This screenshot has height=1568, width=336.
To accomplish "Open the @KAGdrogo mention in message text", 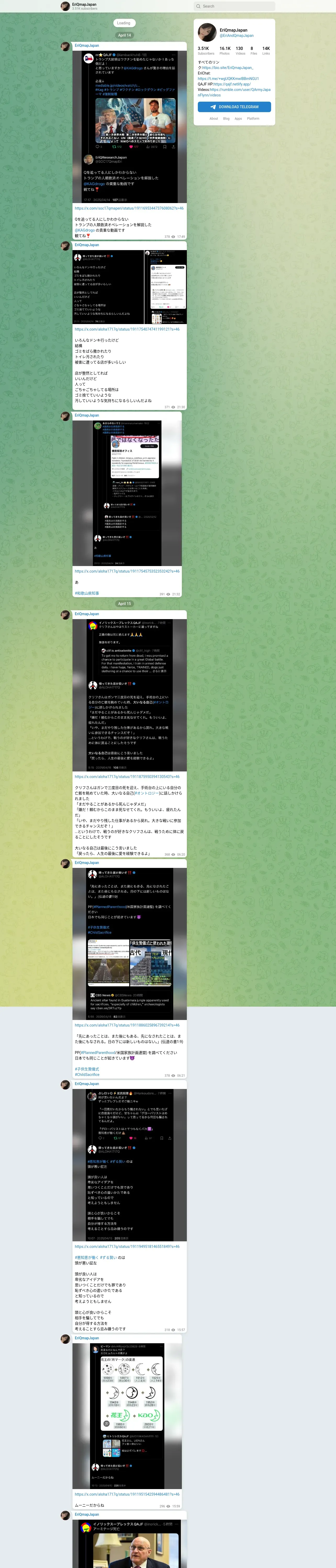I will 85,230.
